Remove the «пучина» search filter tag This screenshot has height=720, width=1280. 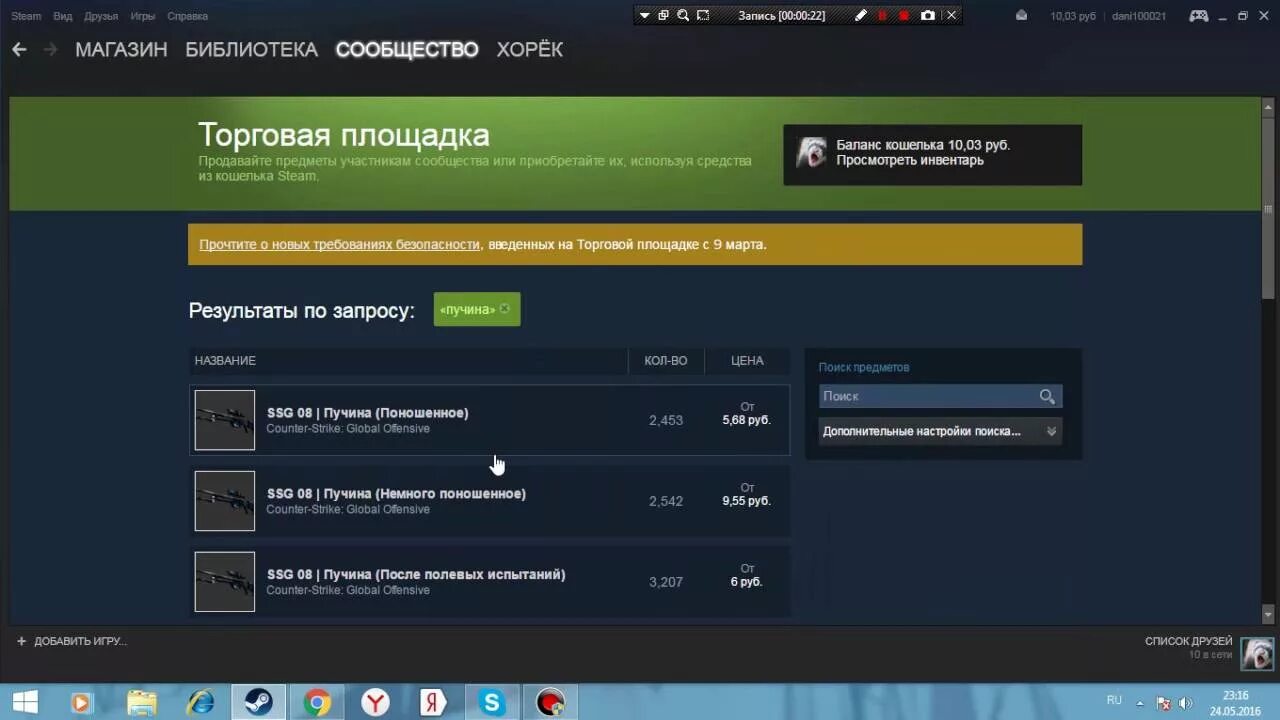pos(504,309)
